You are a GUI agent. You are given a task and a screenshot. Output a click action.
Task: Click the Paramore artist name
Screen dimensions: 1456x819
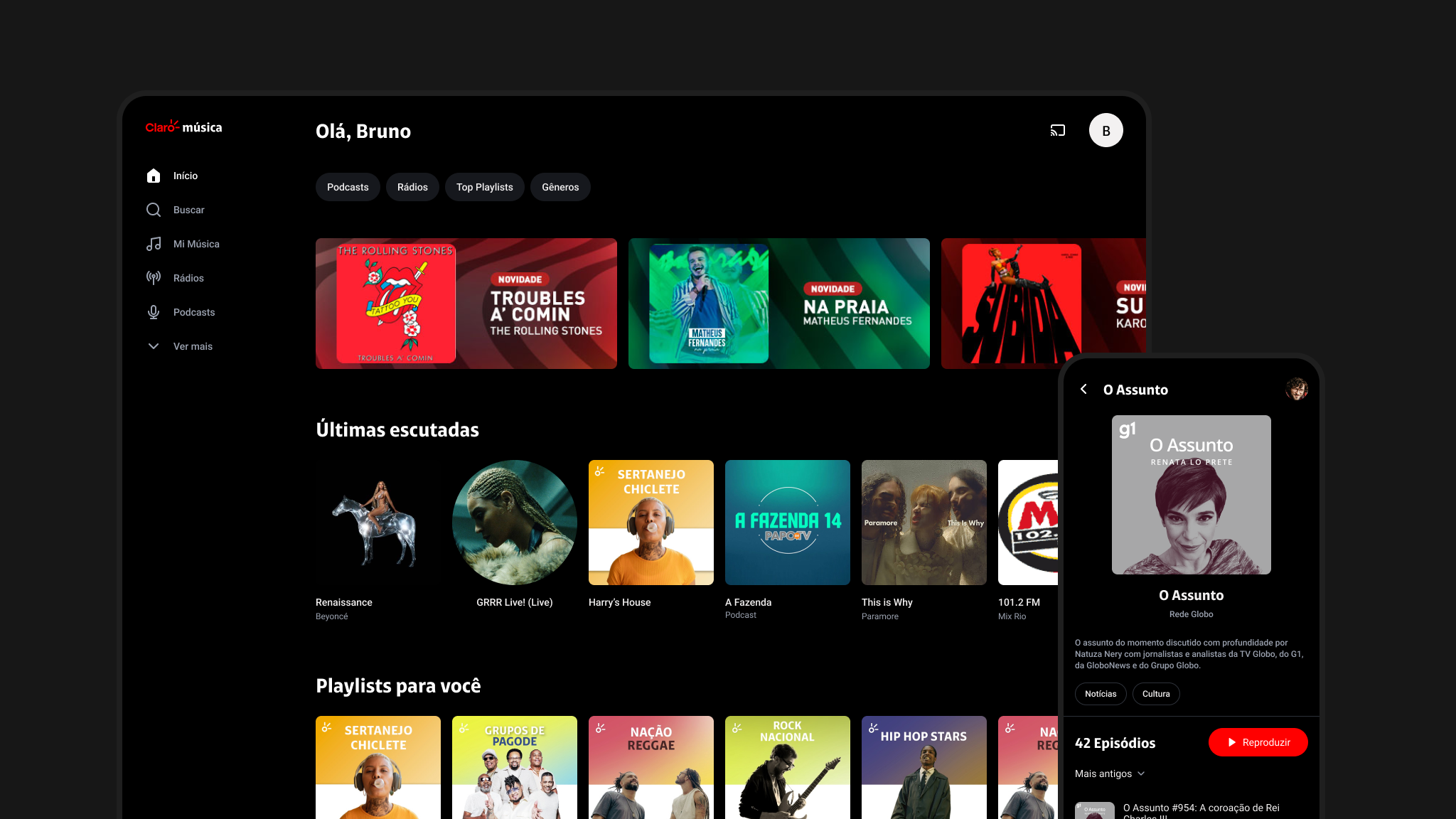tap(880, 616)
